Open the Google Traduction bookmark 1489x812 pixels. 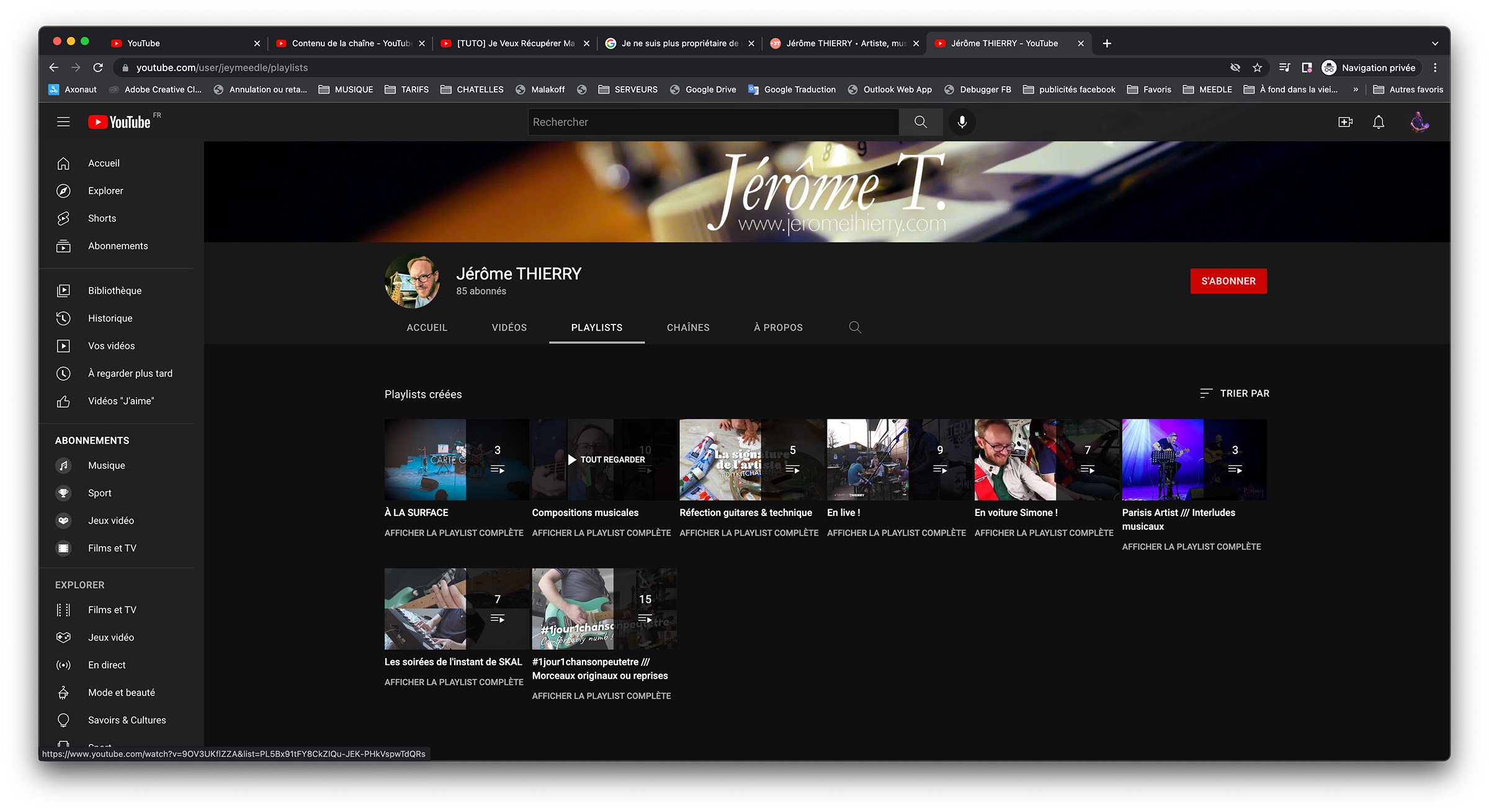coord(792,89)
